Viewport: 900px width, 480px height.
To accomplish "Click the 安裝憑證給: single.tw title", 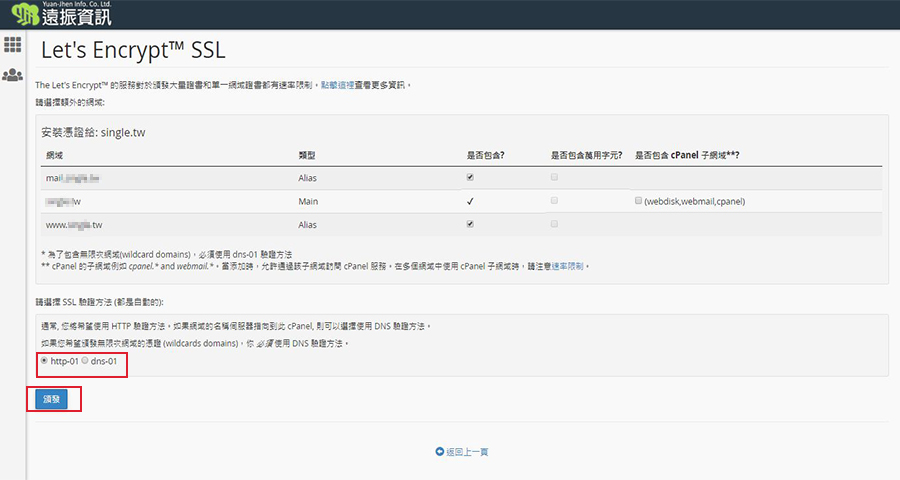I will [x=94, y=133].
